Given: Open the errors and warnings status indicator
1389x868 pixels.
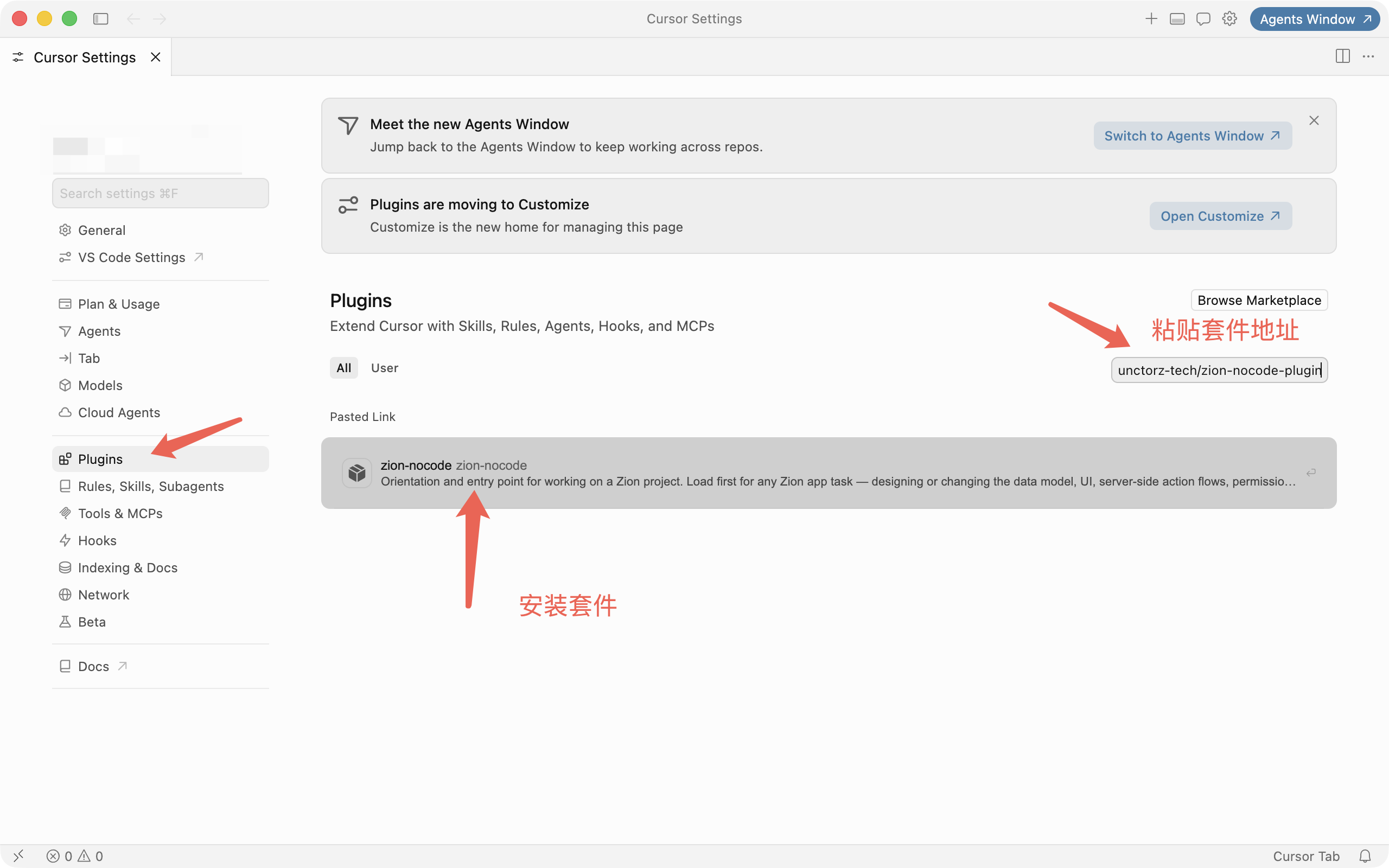Looking at the screenshot, I should tap(75, 856).
